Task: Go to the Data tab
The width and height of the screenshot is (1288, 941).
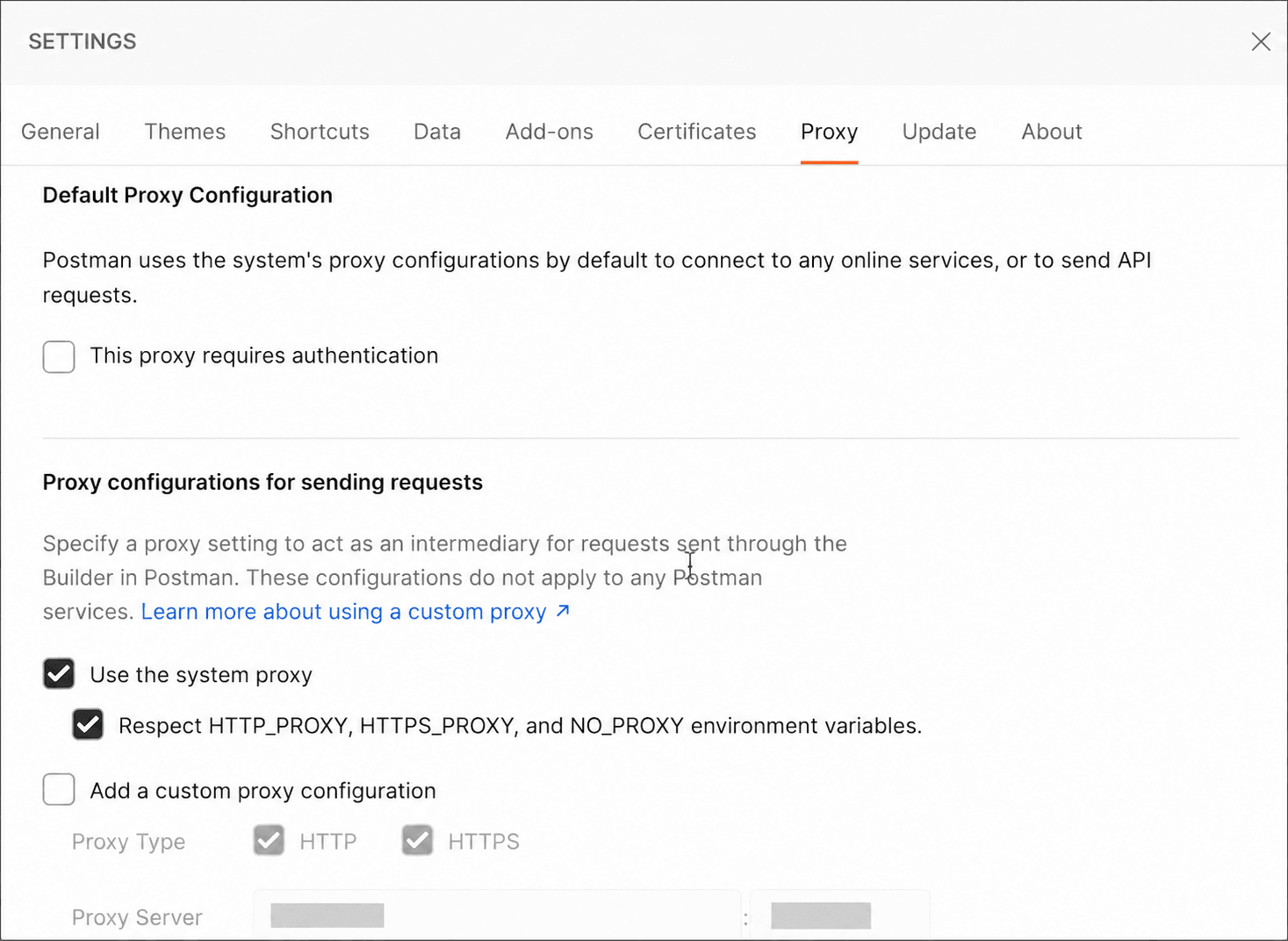Action: coord(437,132)
